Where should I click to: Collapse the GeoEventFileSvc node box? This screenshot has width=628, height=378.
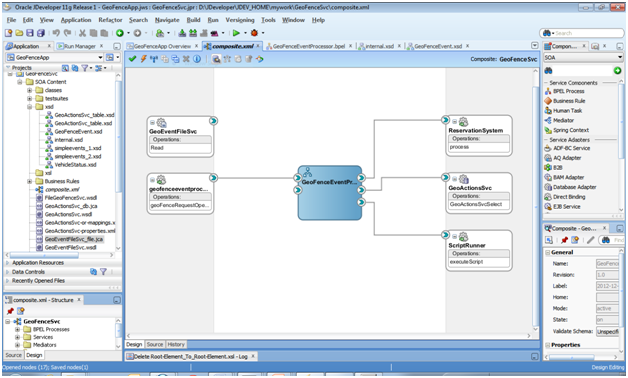(x=152, y=123)
